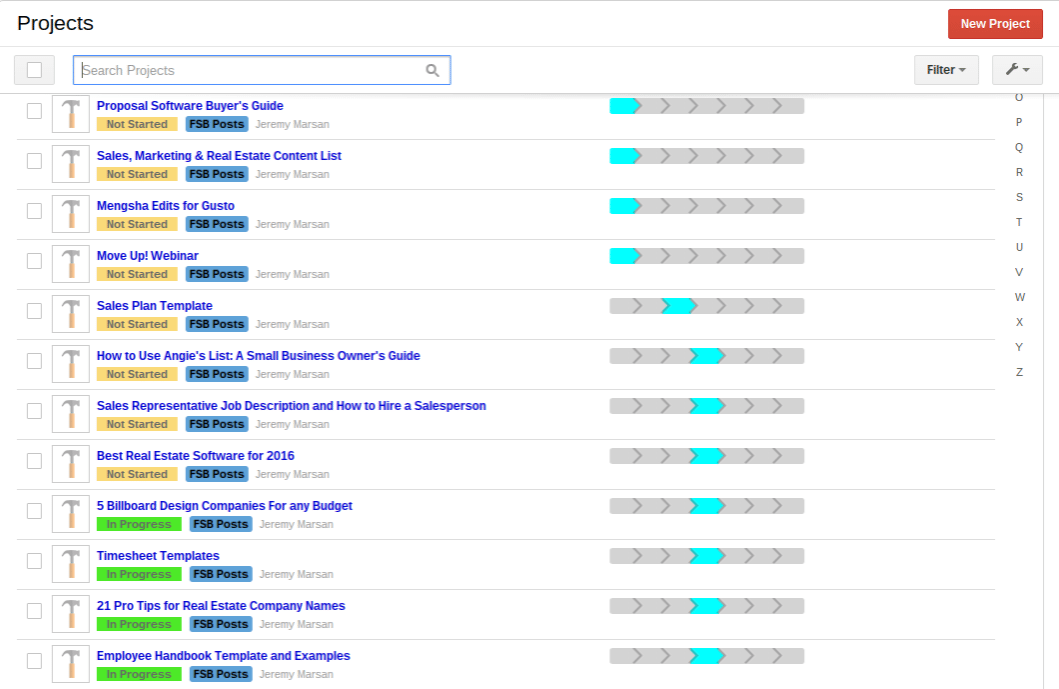Jump to letter T in alphabet index
The height and width of the screenshot is (689, 1059).
[x=1018, y=222]
